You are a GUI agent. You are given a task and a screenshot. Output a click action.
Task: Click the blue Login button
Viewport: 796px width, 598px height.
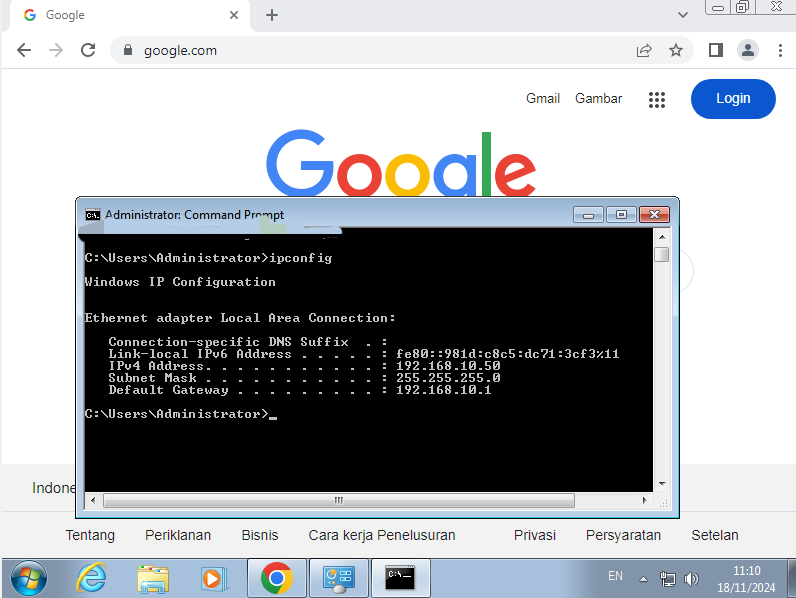[x=733, y=98]
